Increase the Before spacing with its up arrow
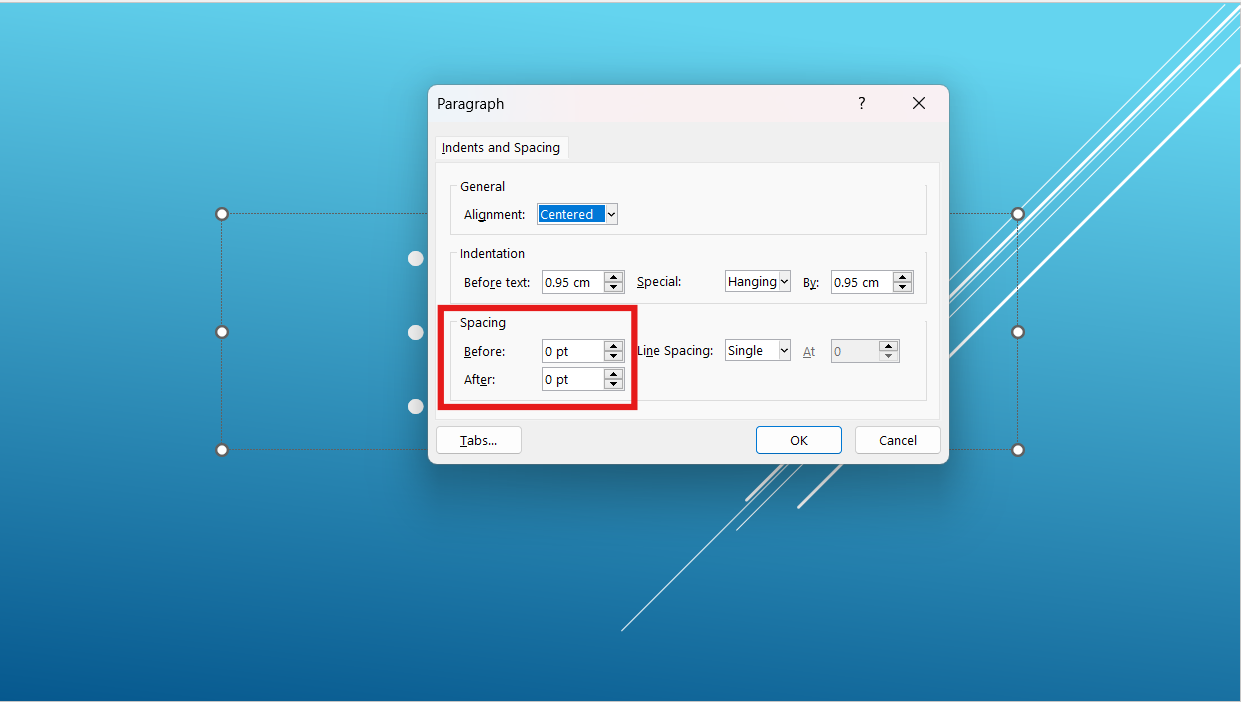Viewport: 1241px width, 702px height. 613,346
